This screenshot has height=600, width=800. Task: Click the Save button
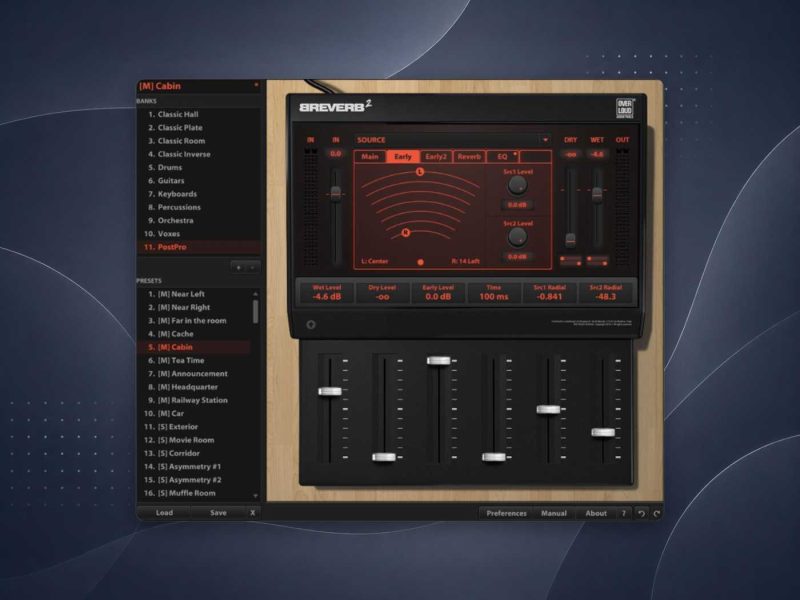218,513
